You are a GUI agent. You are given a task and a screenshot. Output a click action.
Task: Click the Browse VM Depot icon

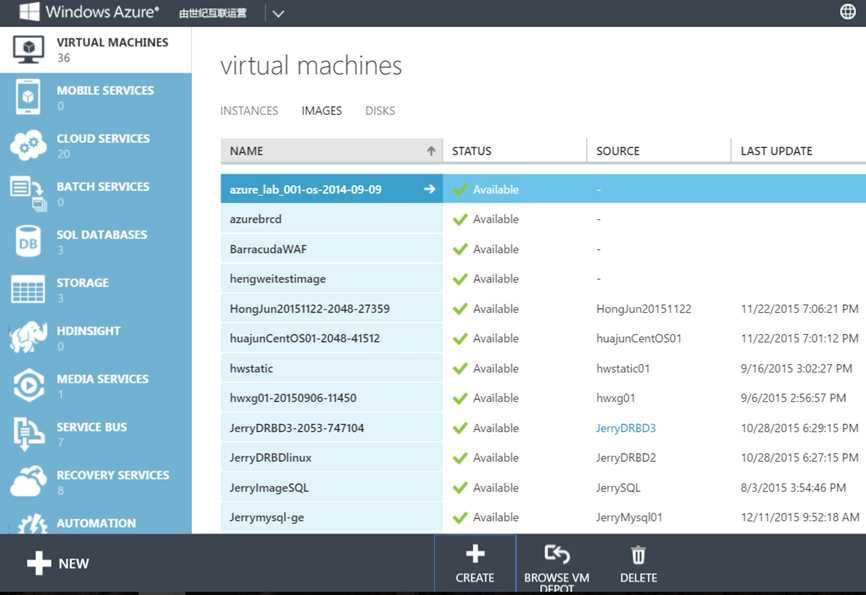[557, 554]
